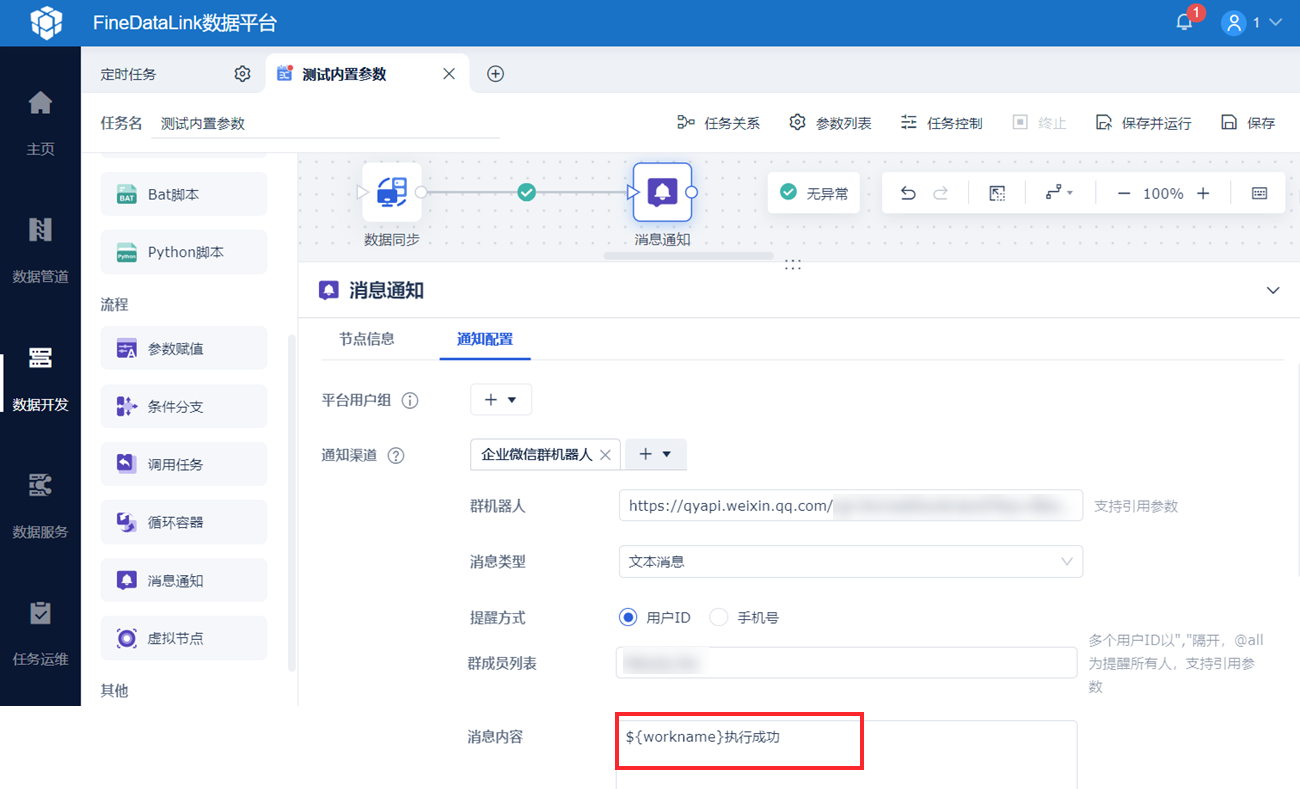Add the Bat脚本 node
Screen dimensions: 1300x789
[x=184, y=194]
